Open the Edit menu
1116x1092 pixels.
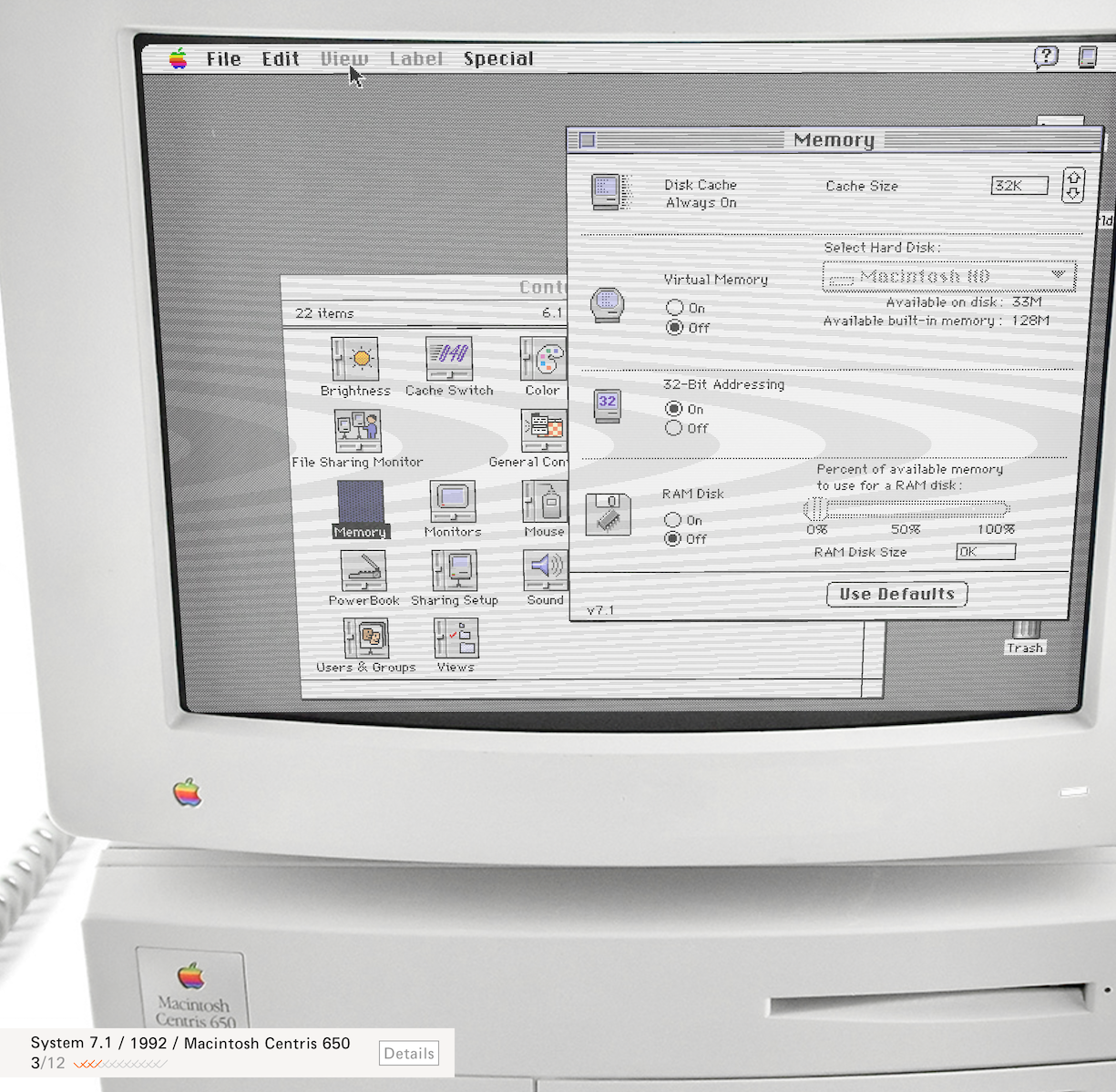click(281, 59)
